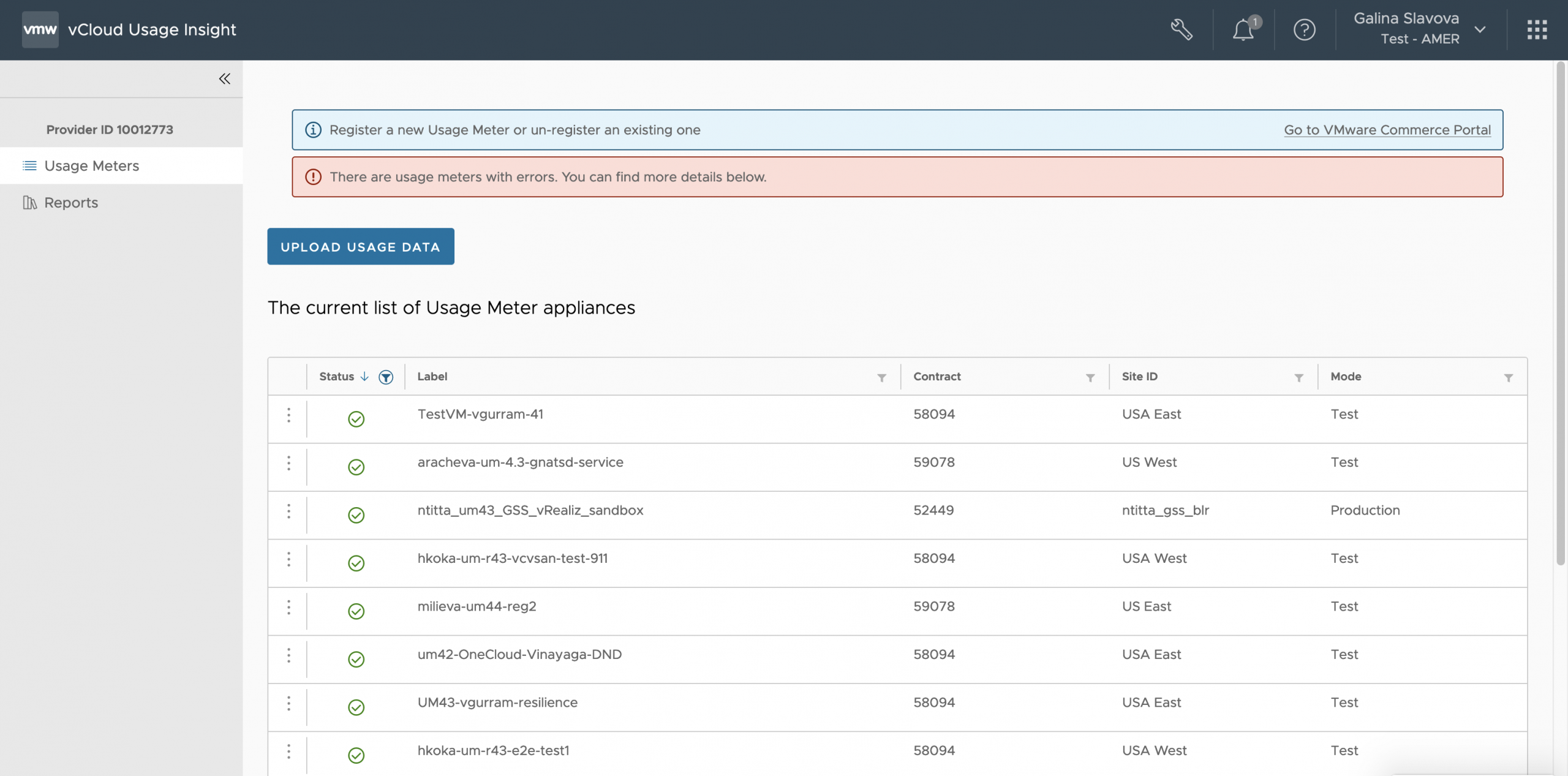Click the Contract column filter icon

pyautogui.click(x=1090, y=378)
